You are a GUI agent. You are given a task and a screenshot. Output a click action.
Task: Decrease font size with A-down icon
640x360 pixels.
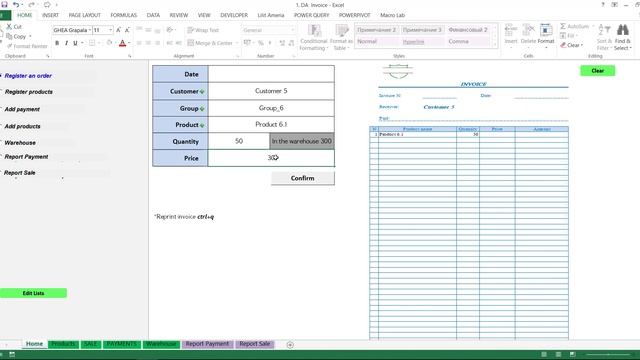click(x=127, y=30)
